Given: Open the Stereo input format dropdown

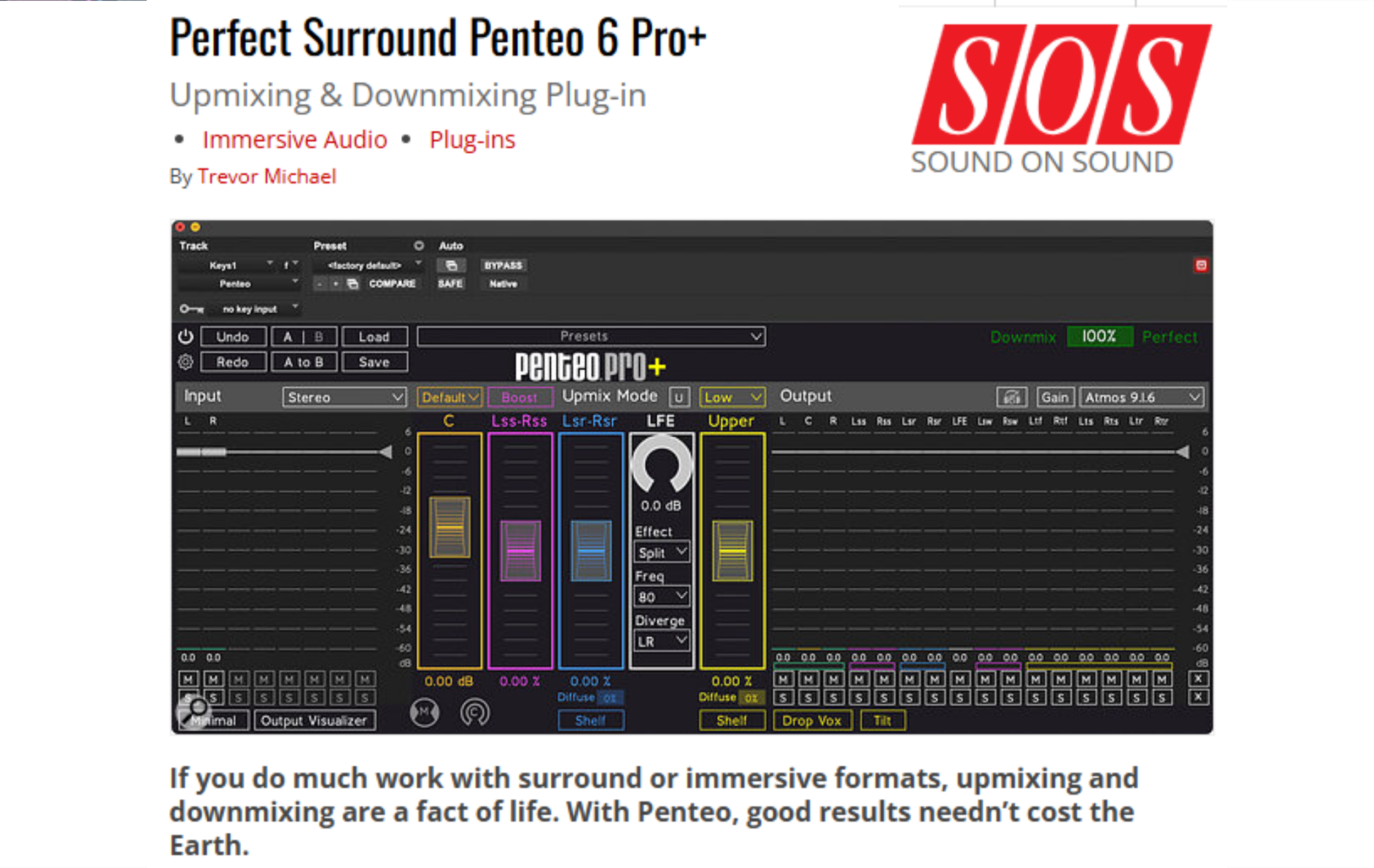Looking at the screenshot, I should coord(344,397).
